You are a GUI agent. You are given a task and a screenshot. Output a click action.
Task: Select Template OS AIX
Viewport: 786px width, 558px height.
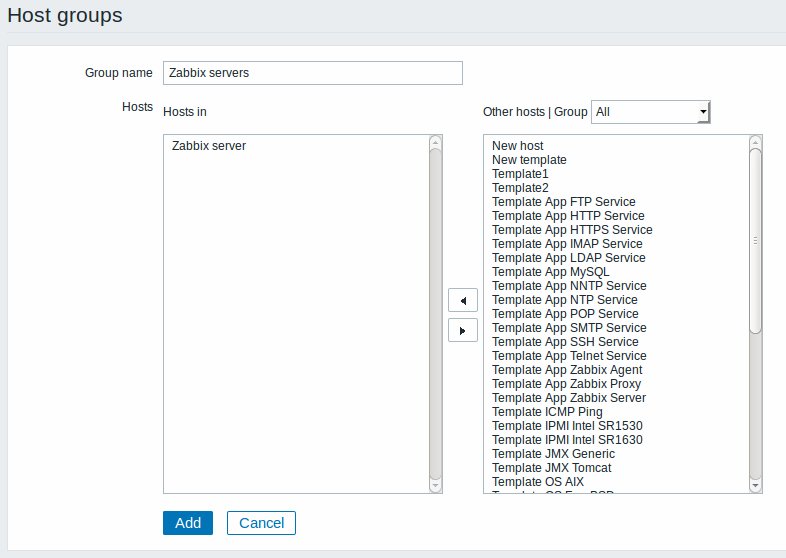pyautogui.click(x=538, y=482)
